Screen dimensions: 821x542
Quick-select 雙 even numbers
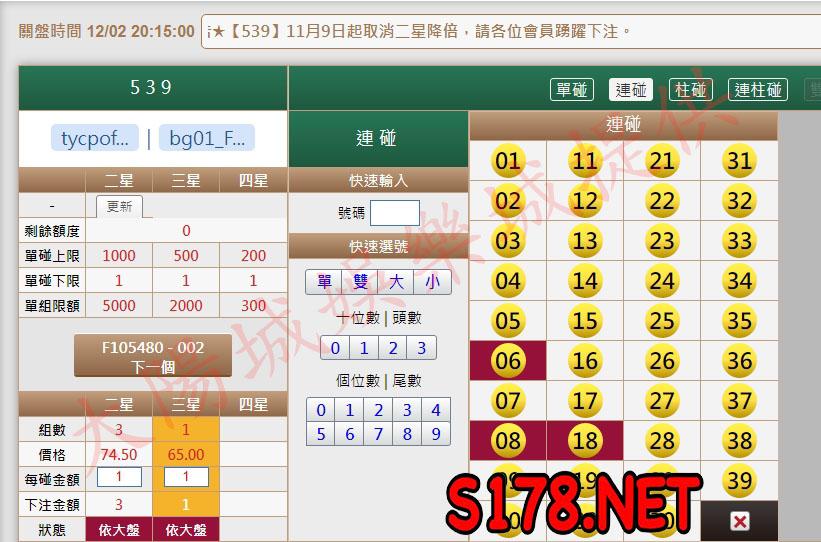click(360, 282)
